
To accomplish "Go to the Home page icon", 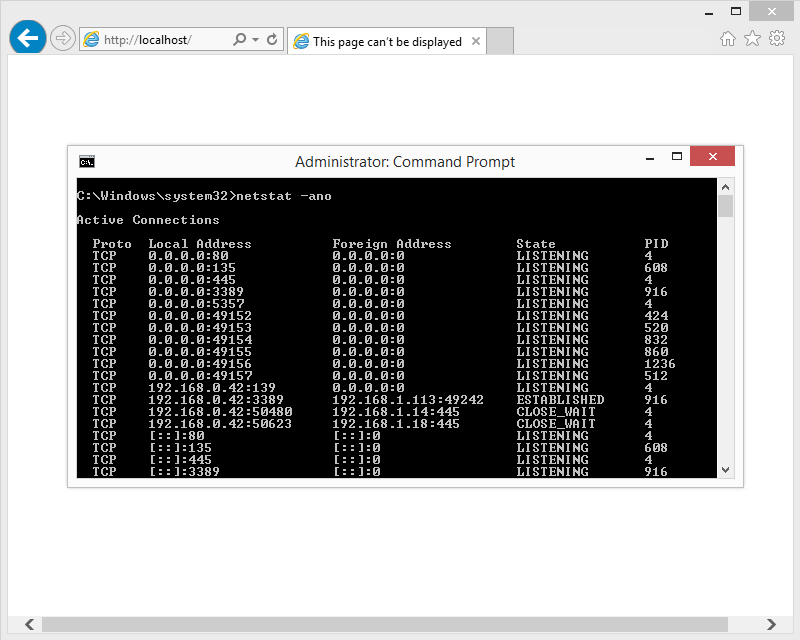I will click(728, 39).
